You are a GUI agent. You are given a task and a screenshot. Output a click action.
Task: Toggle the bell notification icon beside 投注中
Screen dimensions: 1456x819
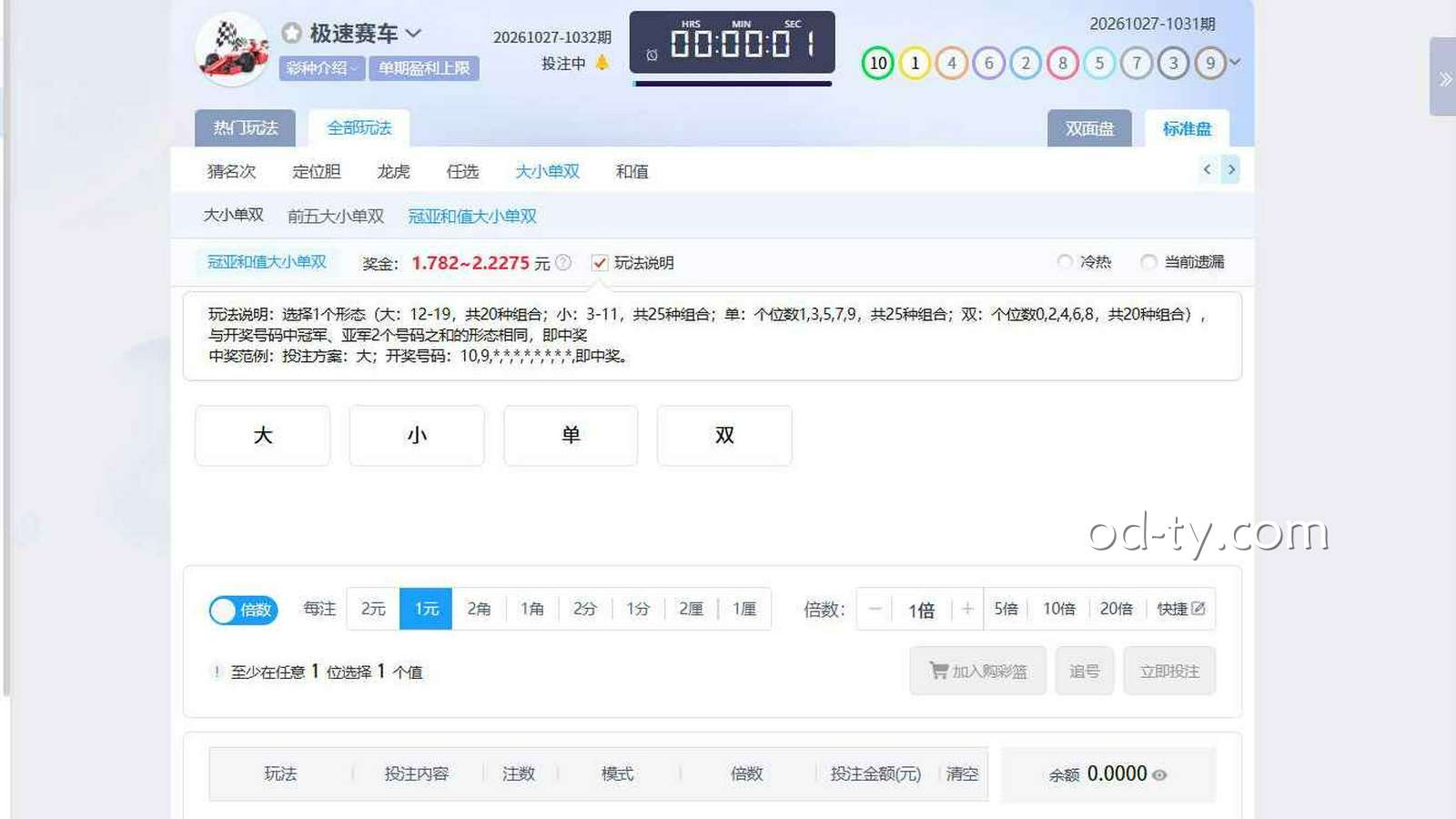(x=602, y=63)
